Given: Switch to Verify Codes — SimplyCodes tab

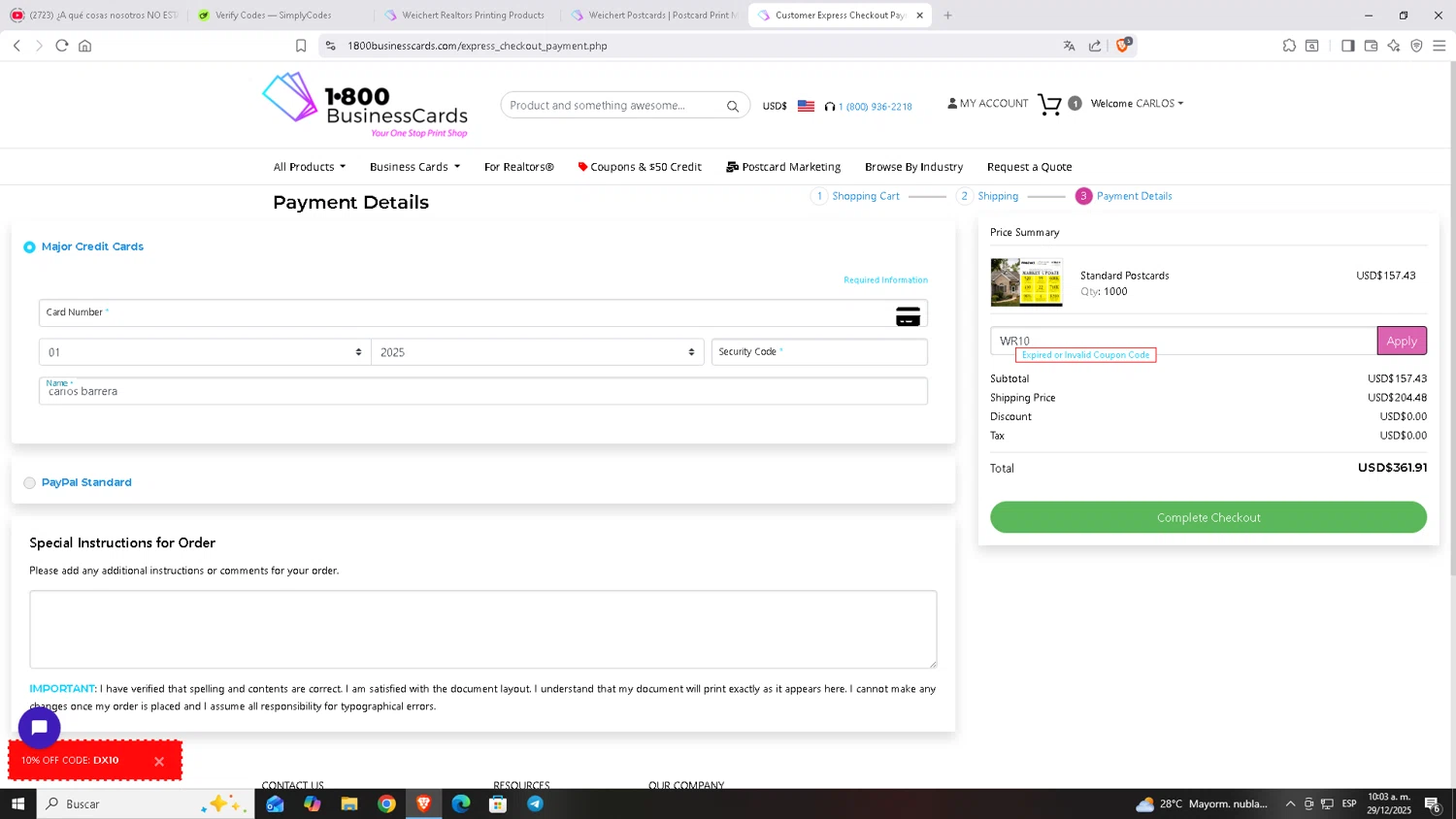Looking at the screenshot, I should tap(275, 16).
